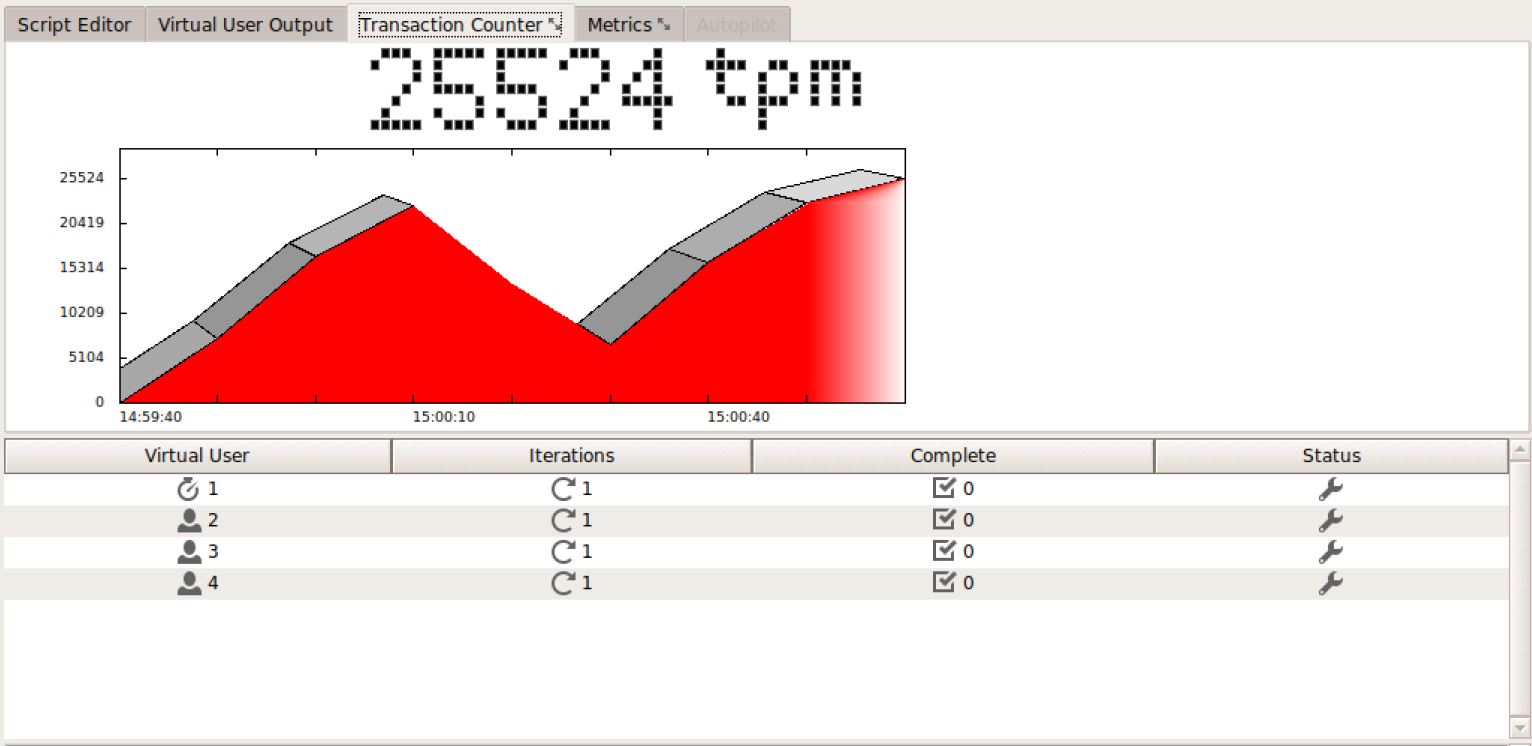Viewport: 1532px width, 746px height.
Task: Open the Virtual User Output tab
Action: point(245,25)
